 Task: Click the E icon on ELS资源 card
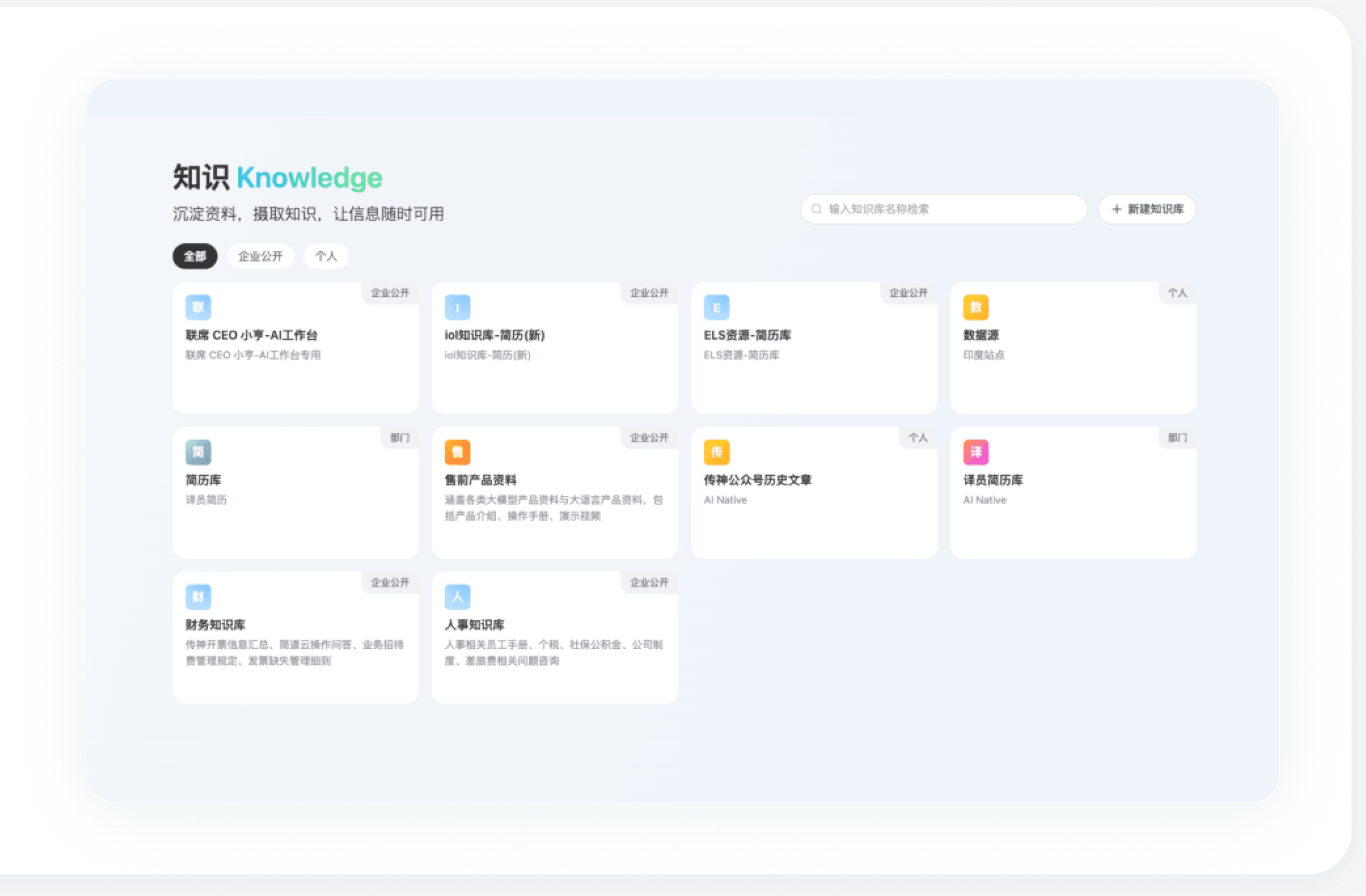(717, 307)
